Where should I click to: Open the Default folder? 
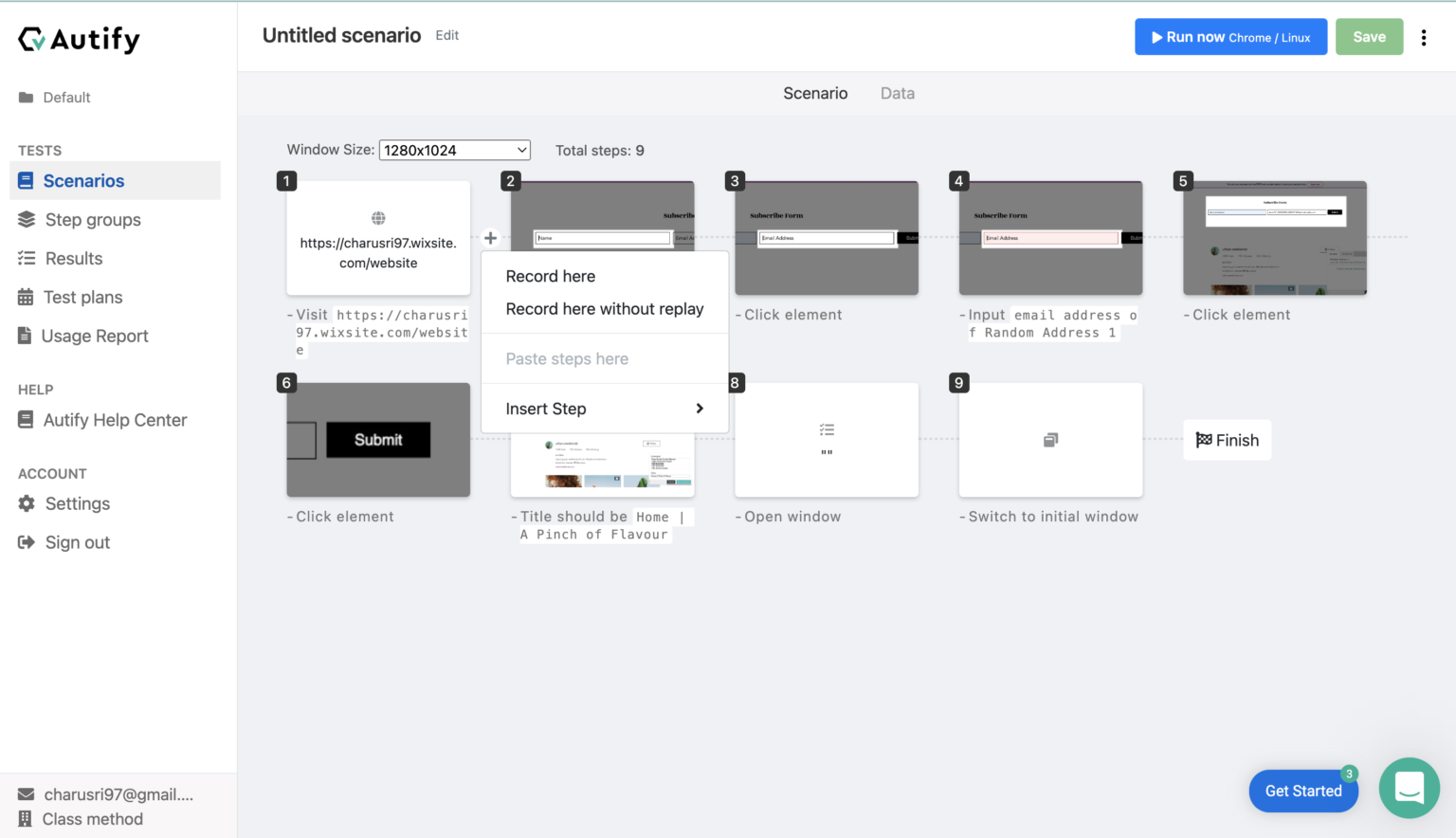tap(65, 98)
